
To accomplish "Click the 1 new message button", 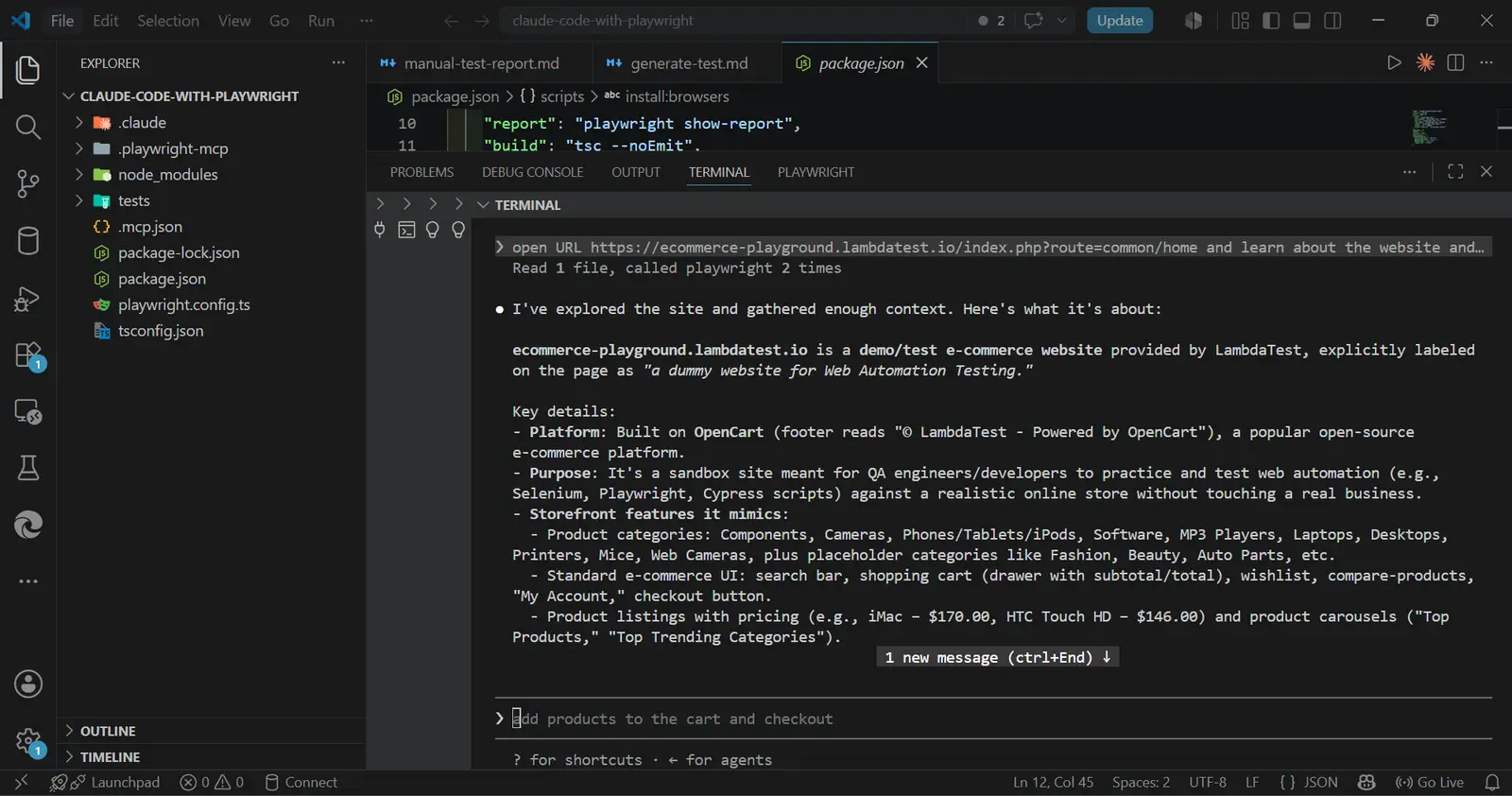I will pos(998,657).
